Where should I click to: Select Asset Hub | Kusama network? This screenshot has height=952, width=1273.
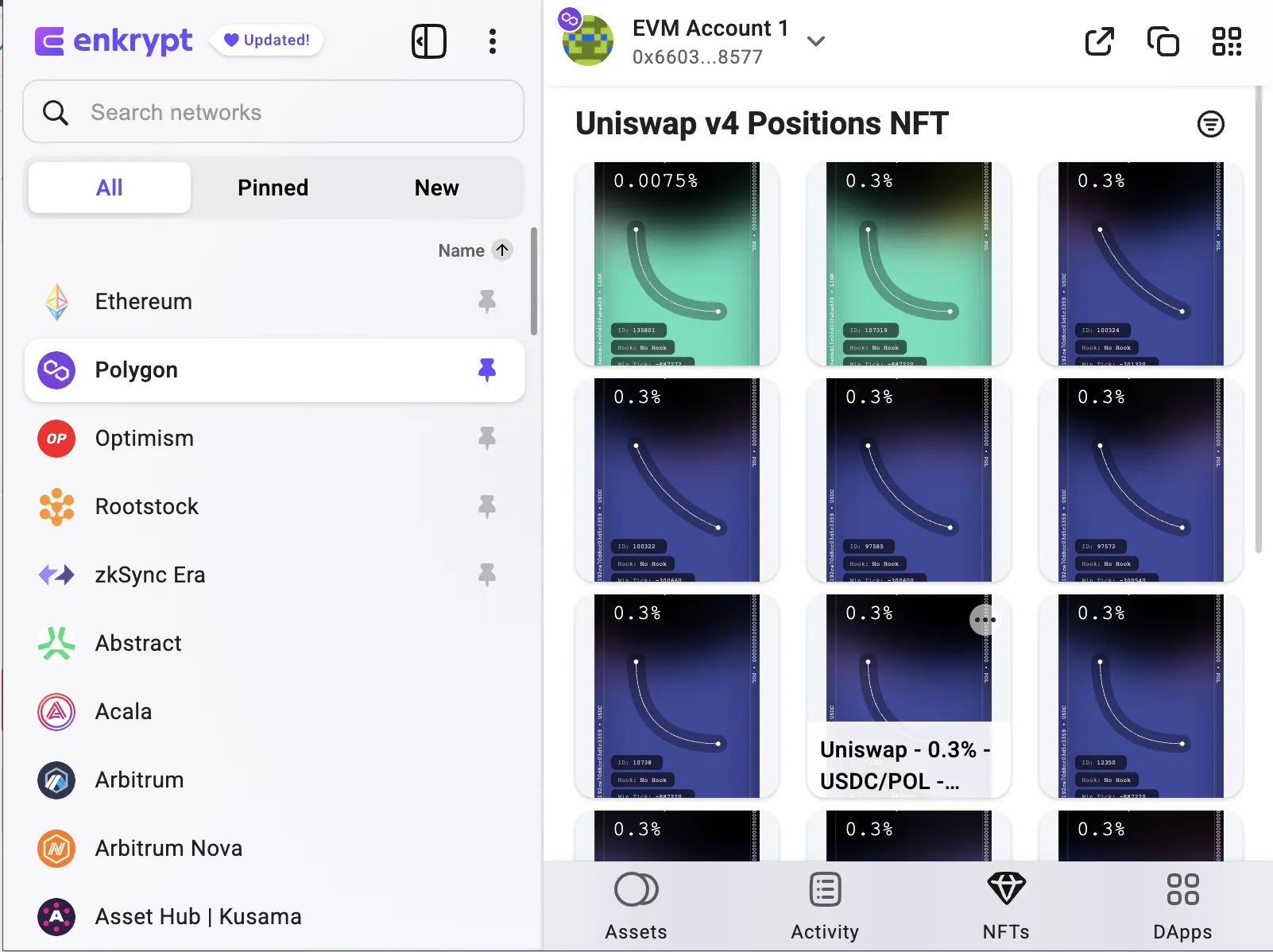point(275,917)
